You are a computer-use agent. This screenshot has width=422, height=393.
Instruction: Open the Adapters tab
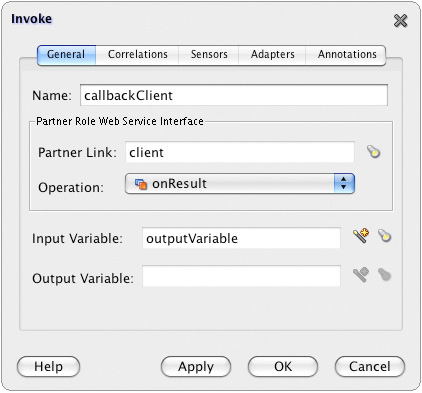pyautogui.click(x=272, y=55)
